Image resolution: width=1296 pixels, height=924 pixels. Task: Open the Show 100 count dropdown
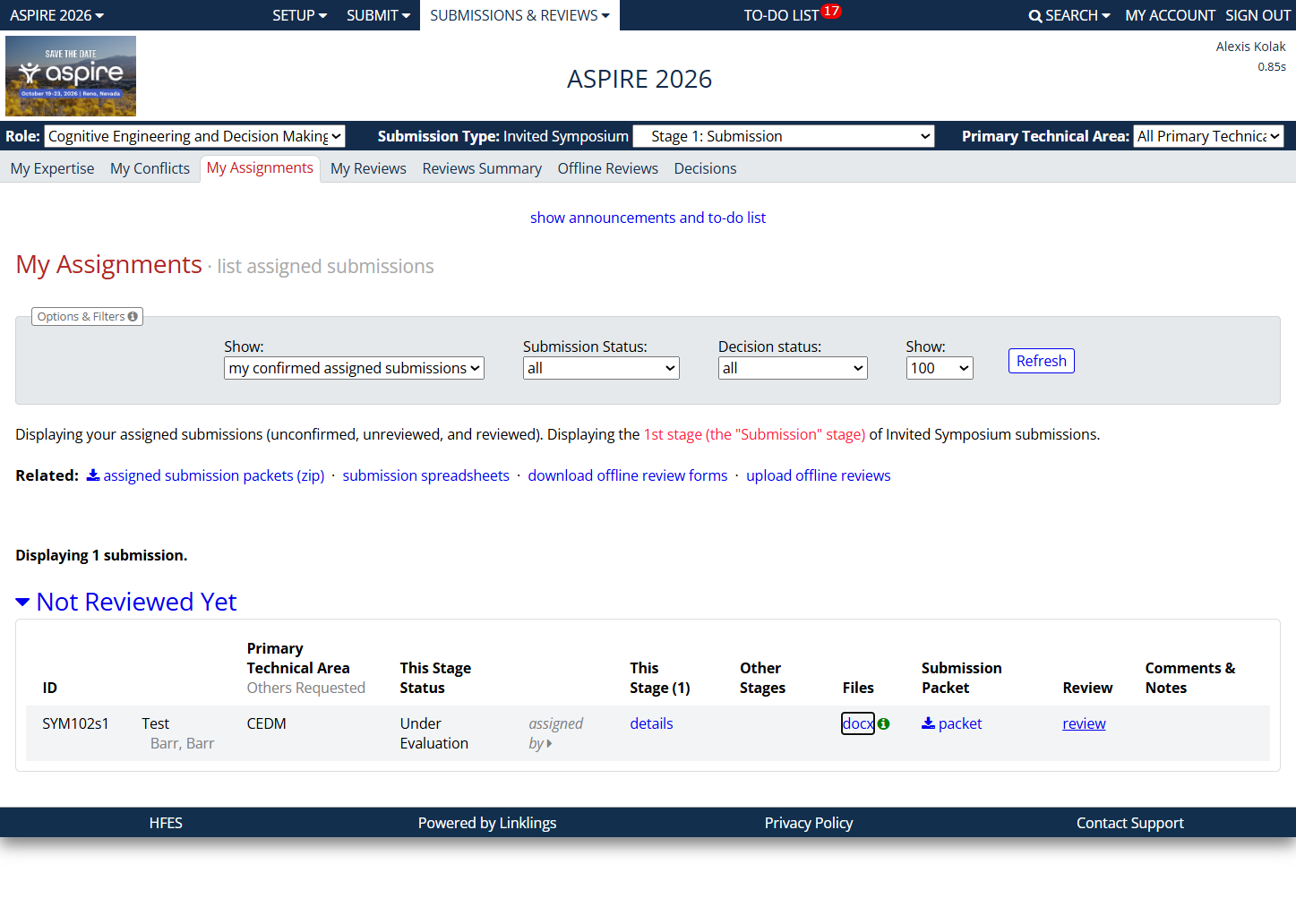click(x=940, y=368)
